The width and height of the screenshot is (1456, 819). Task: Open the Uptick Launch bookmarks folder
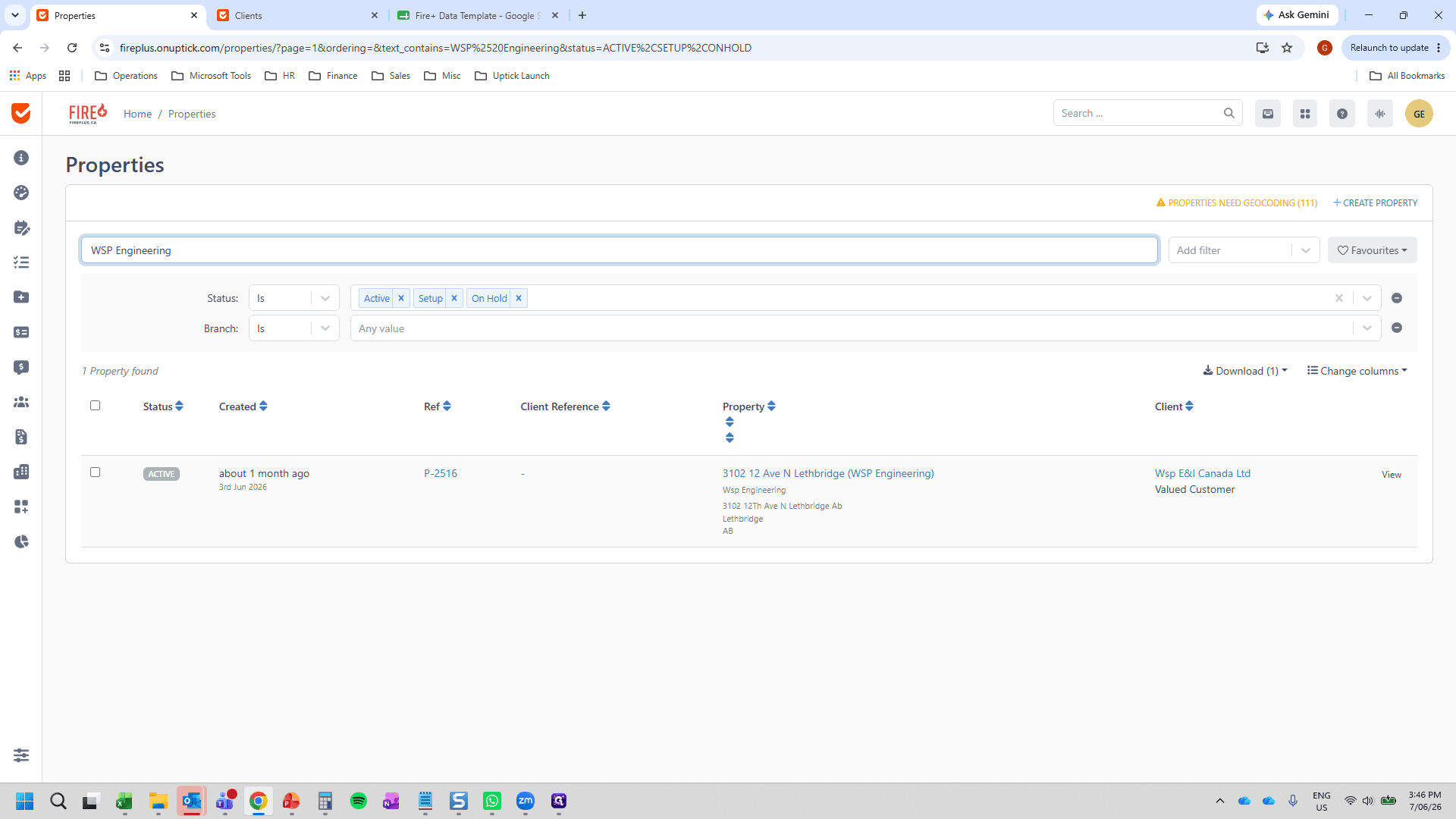512,76
